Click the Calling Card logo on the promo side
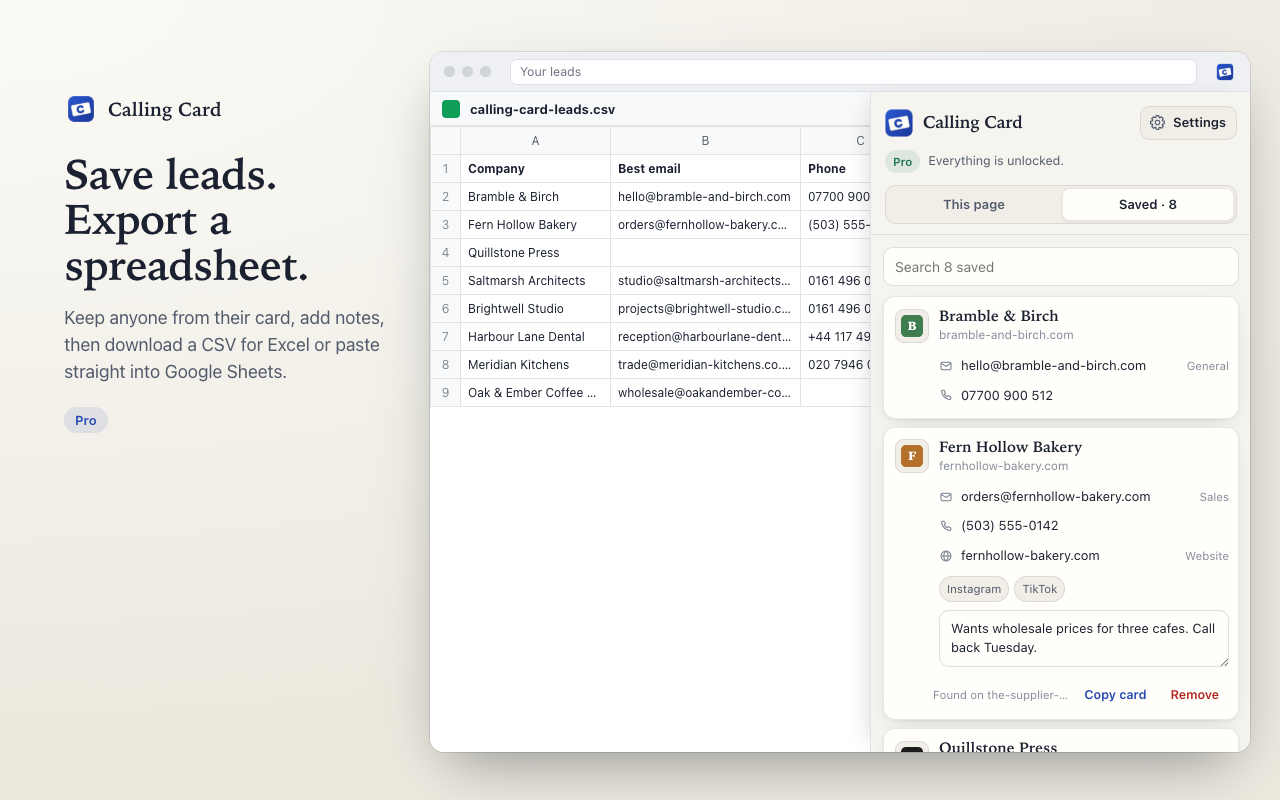Screen dimensions: 1280x800 coord(81,109)
